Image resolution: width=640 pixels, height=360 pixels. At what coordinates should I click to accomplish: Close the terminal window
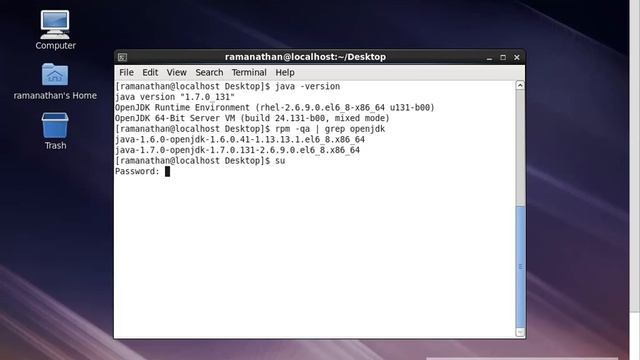tap(517, 58)
